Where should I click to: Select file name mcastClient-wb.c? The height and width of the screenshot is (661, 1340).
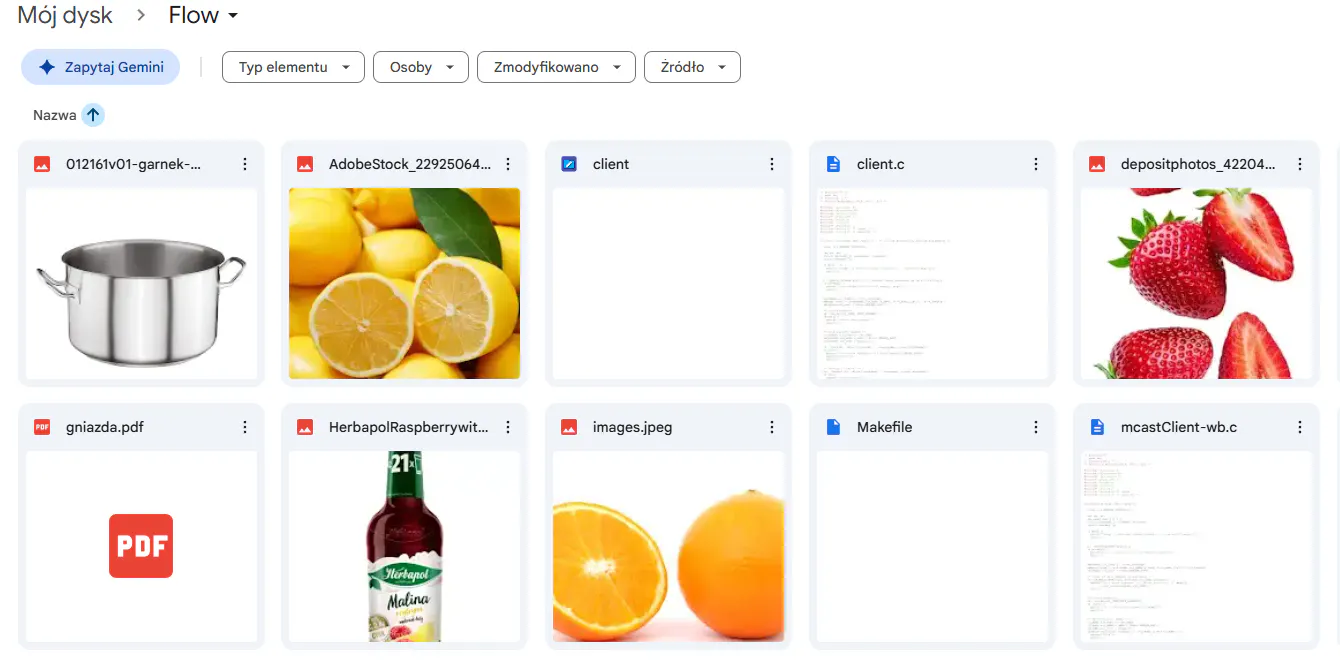pyautogui.click(x=1179, y=427)
